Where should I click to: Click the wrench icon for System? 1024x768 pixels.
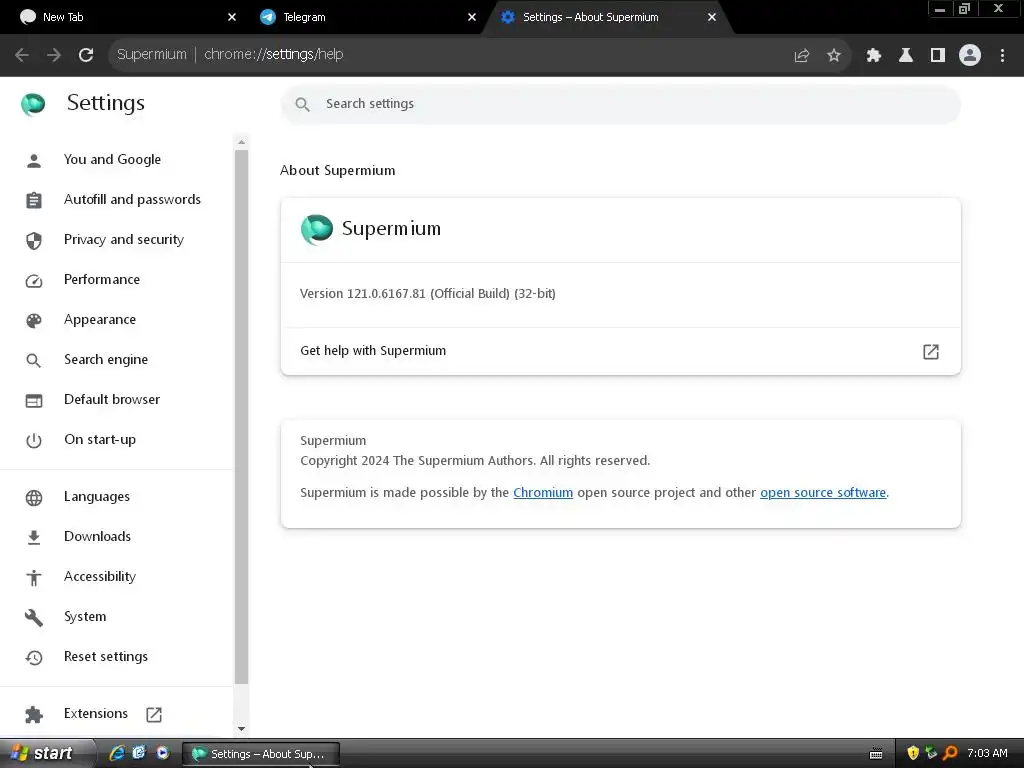coord(34,618)
